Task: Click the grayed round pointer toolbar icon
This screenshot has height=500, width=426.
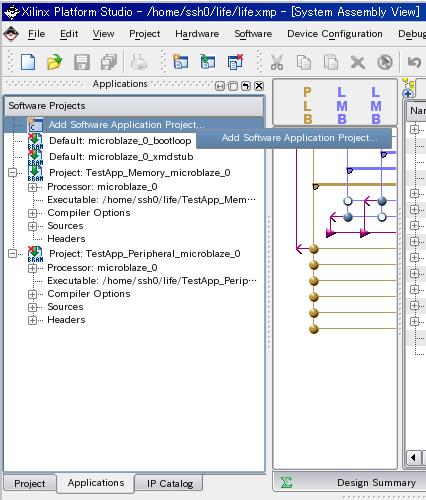Action: tap(385, 62)
